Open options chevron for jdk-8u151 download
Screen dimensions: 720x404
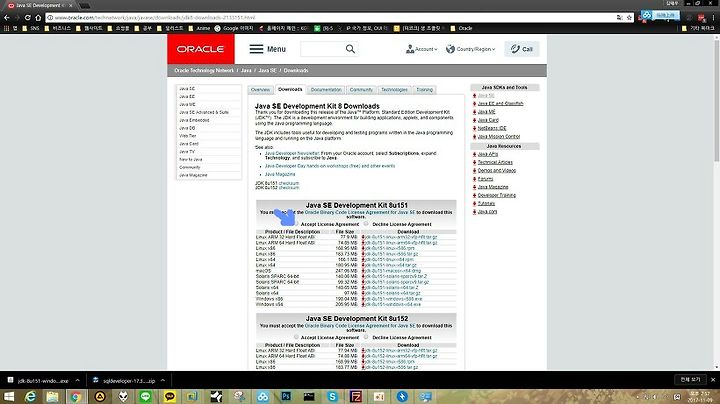[78, 380]
